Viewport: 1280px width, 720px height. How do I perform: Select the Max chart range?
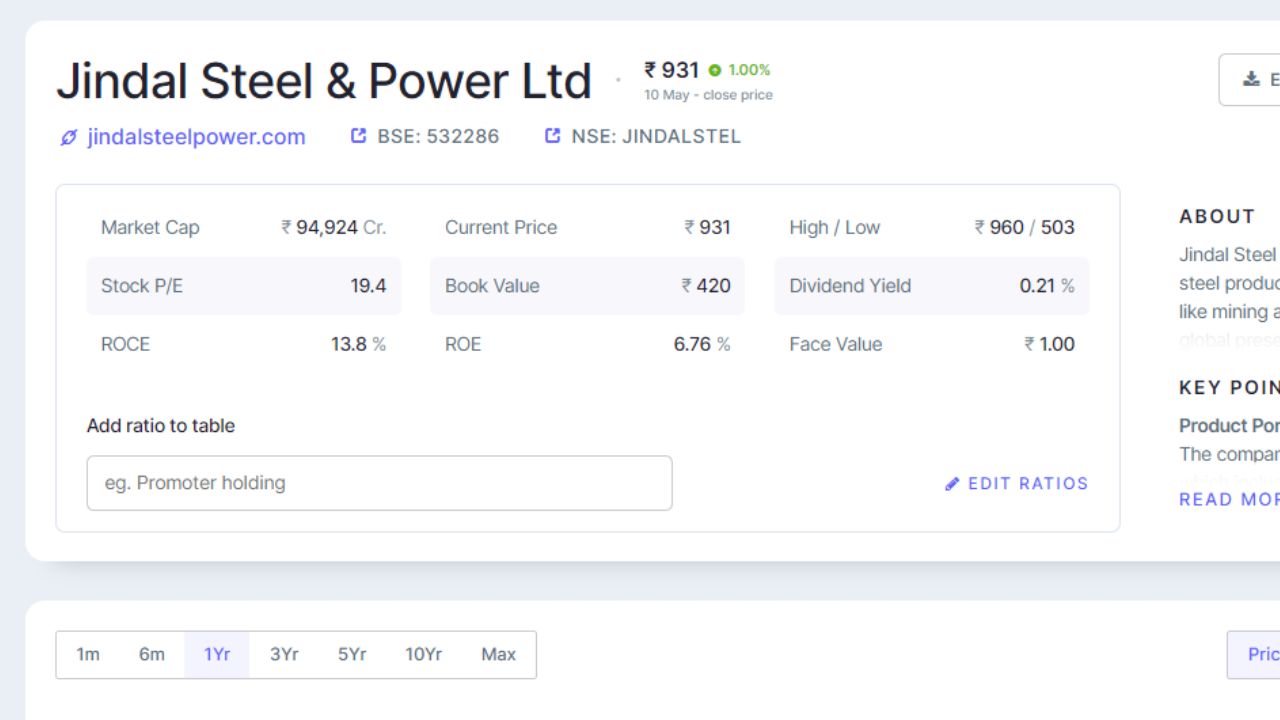click(498, 655)
